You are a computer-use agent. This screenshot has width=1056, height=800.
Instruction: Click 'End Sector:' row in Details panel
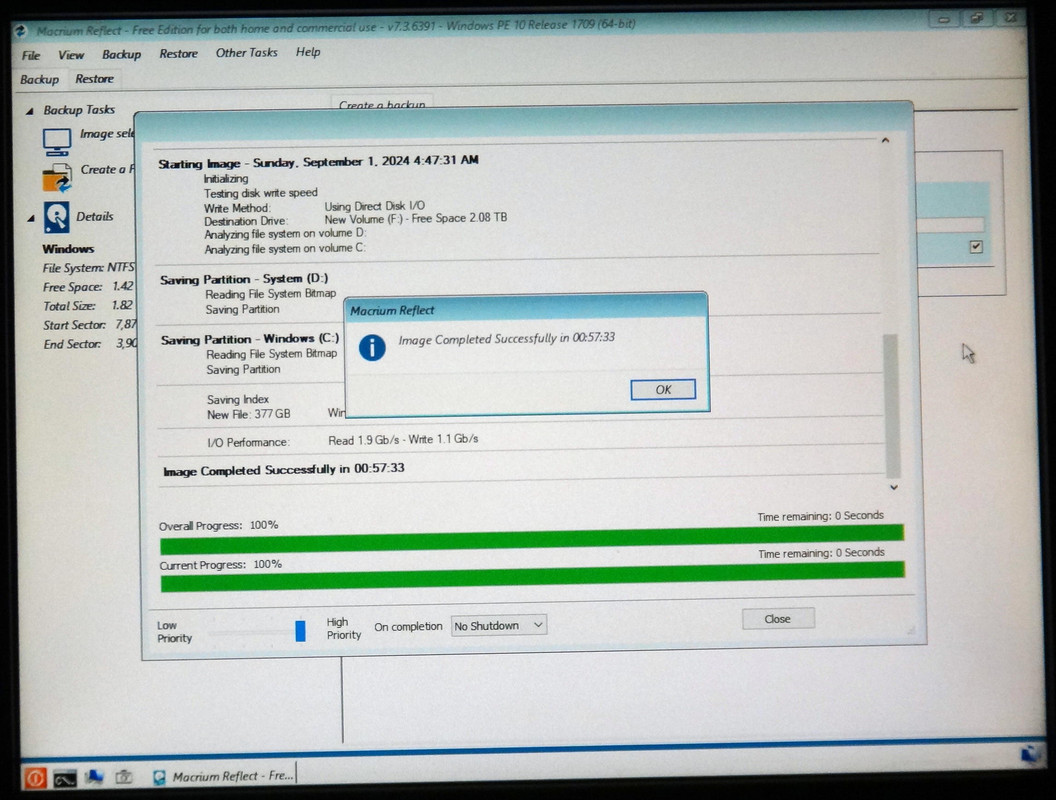[x=90, y=344]
